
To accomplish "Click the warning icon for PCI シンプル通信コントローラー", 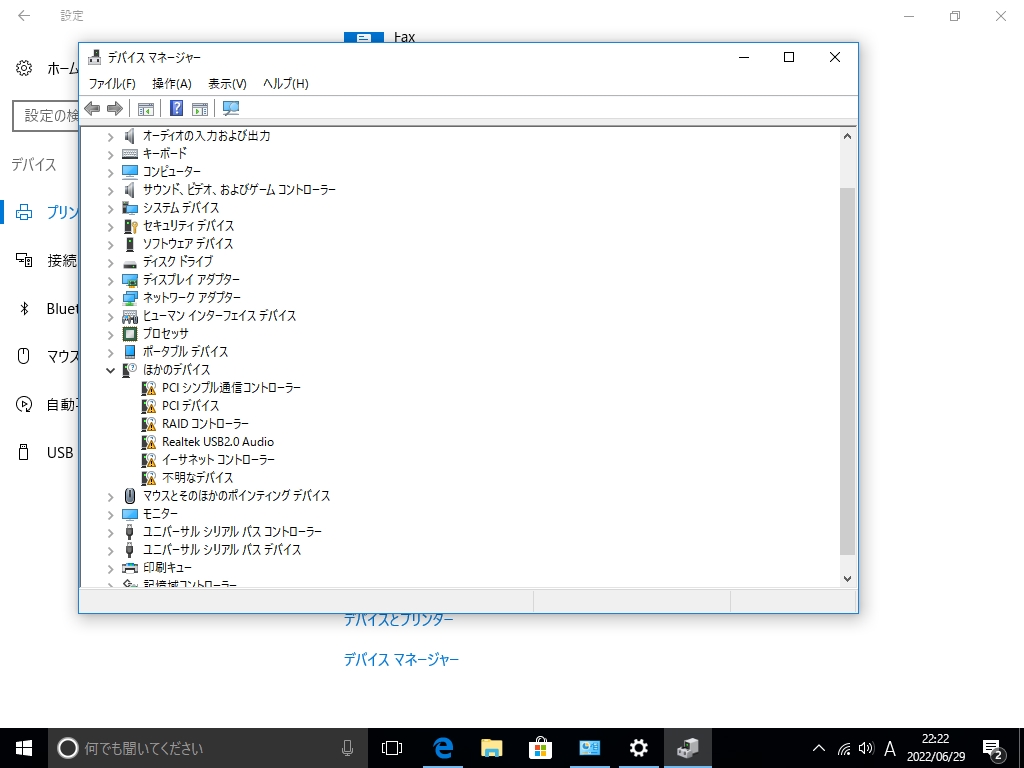I will (x=149, y=388).
